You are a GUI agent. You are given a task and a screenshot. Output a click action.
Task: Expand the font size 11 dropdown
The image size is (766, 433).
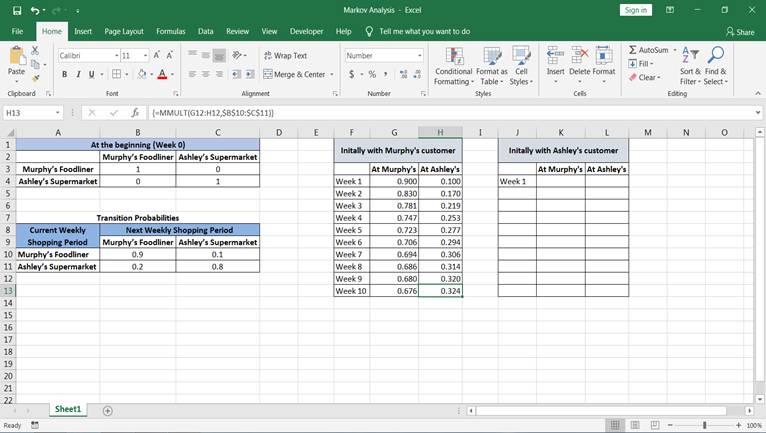[x=145, y=56]
